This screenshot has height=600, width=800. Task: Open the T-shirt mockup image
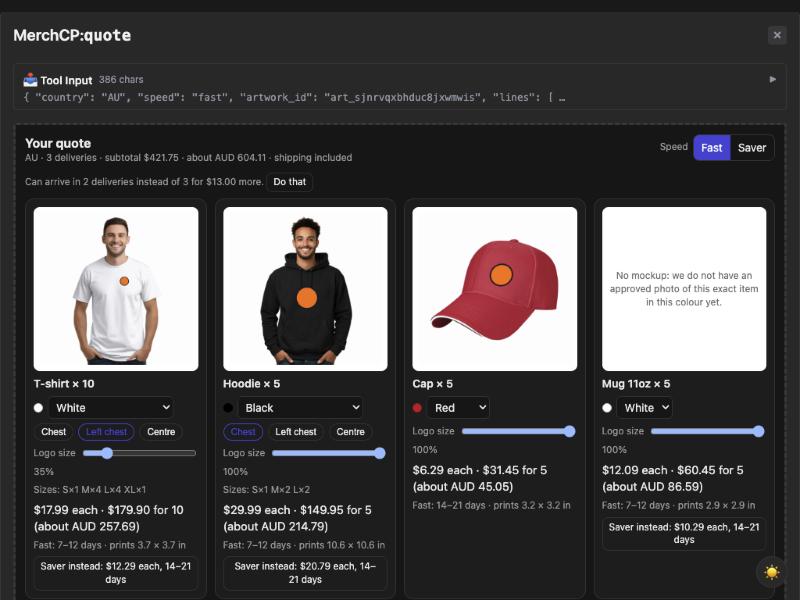click(116, 289)
